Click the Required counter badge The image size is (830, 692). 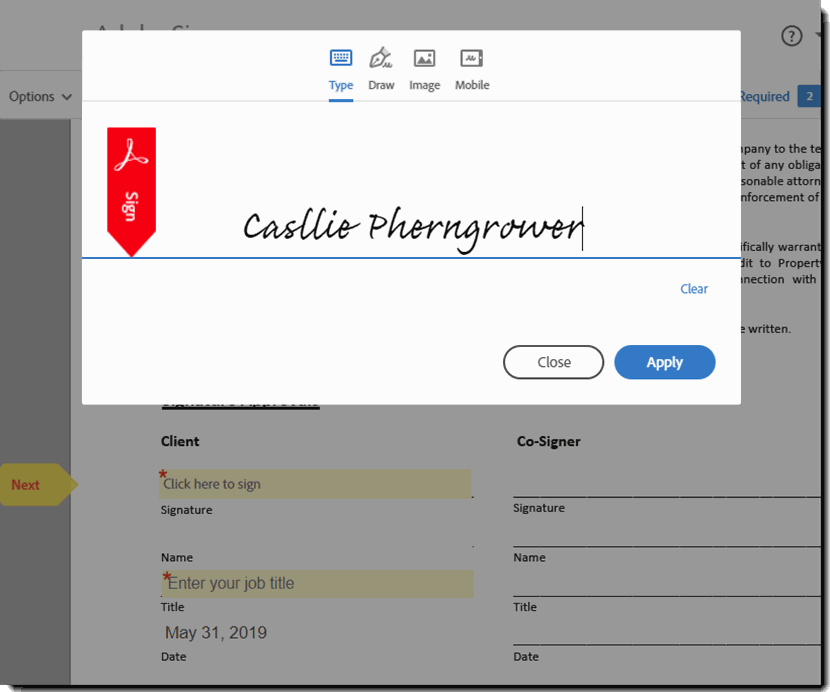(x=809, y=96)
